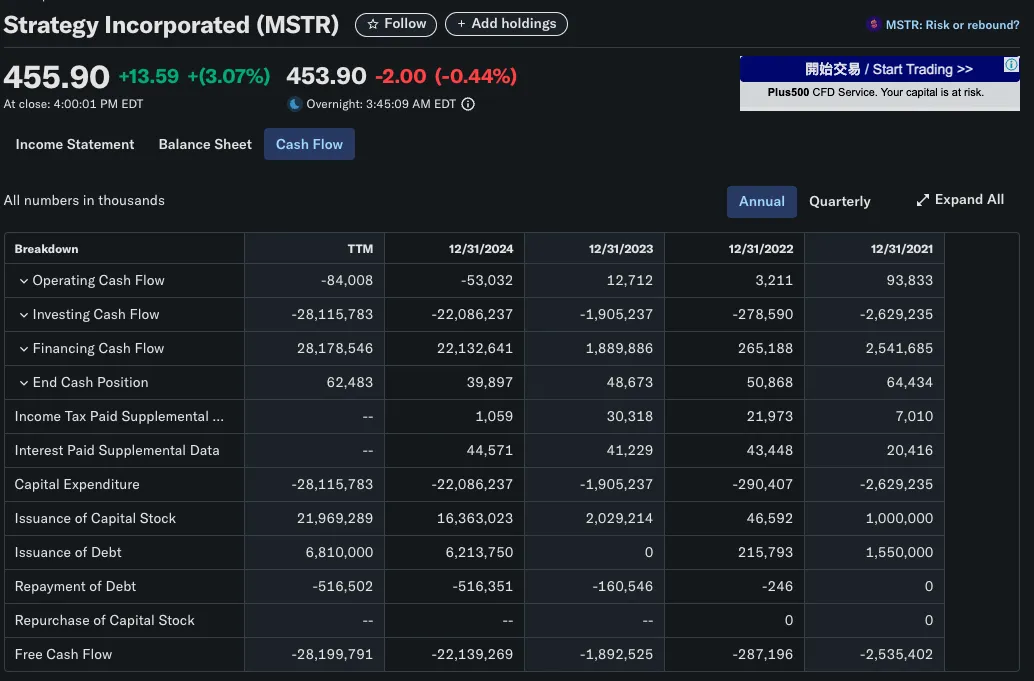Switch to Quarterly view

pos(839,201)
